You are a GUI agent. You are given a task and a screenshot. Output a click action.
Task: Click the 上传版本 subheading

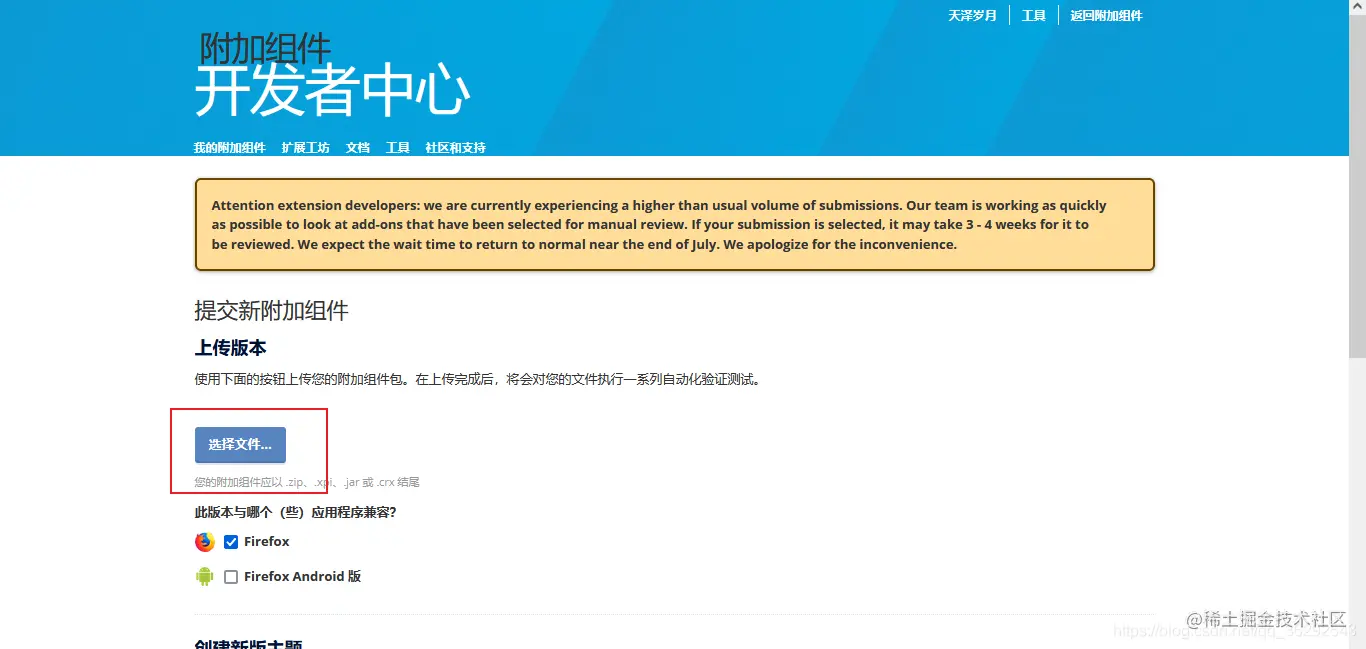click(230, 348)
